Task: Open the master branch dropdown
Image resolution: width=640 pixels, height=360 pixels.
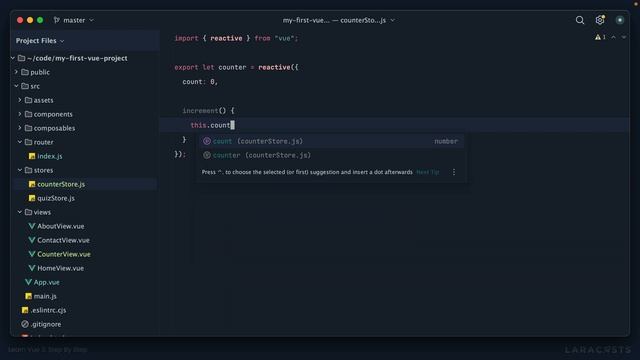Action: click(x=74, y=20)
